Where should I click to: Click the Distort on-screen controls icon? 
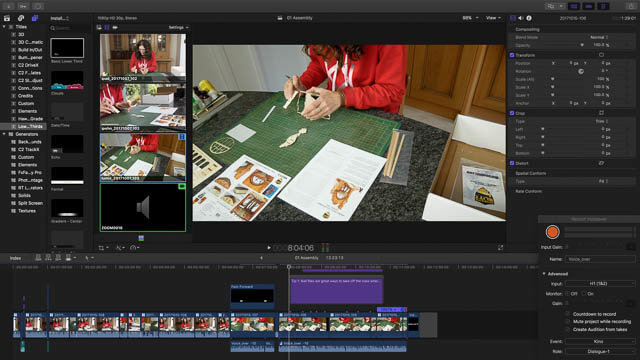pos(601,163)
